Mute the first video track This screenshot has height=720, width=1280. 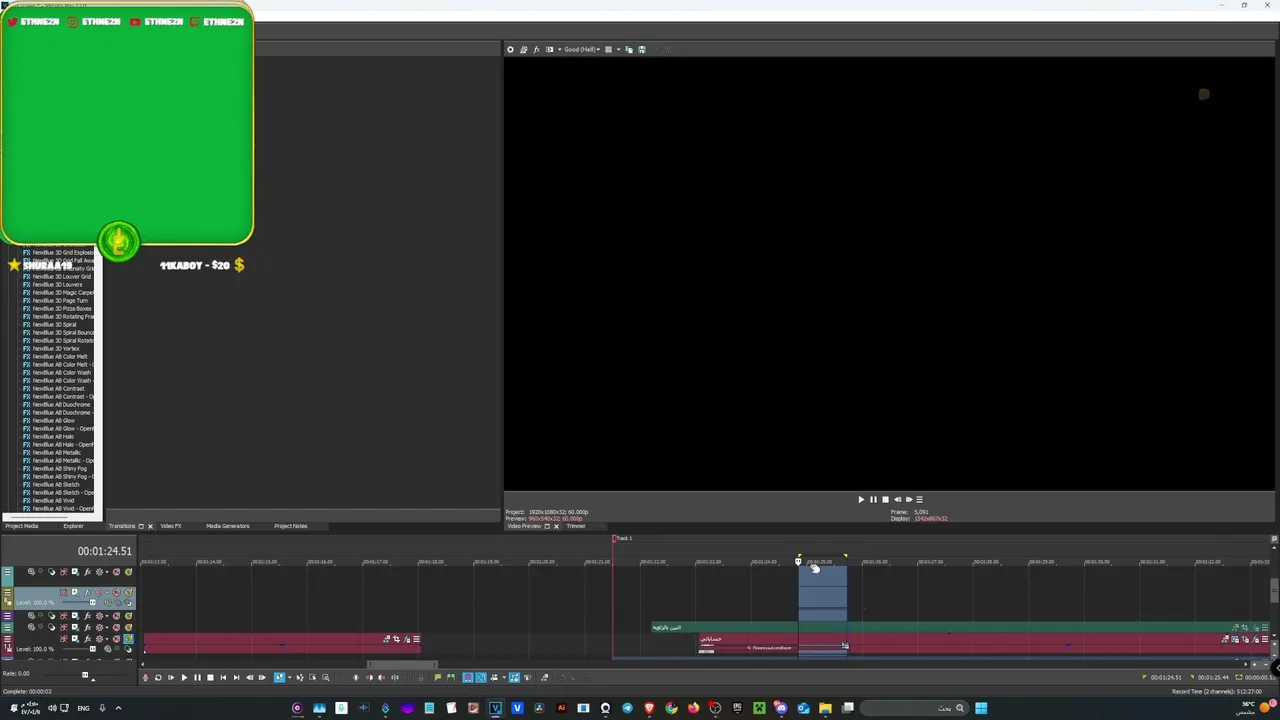(x=116, y=572)
